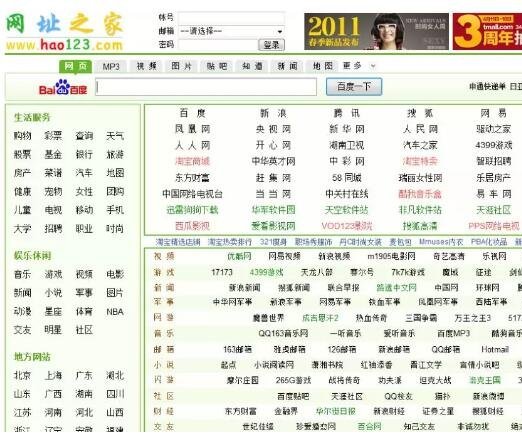
Task: Open 百合网 in the 交友 row
Action: coord(369,427)
